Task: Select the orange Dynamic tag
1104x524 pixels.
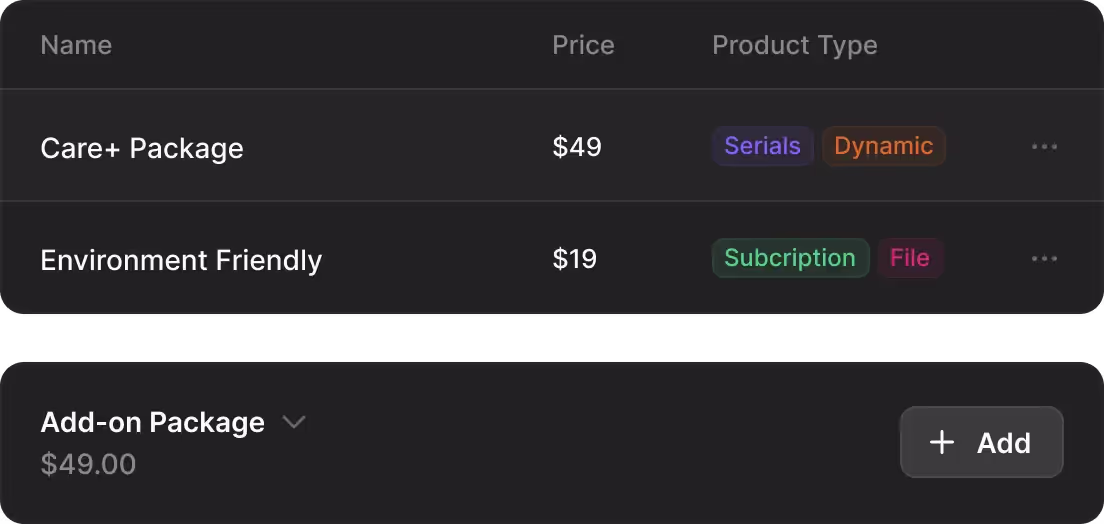Action: [883, 146]
